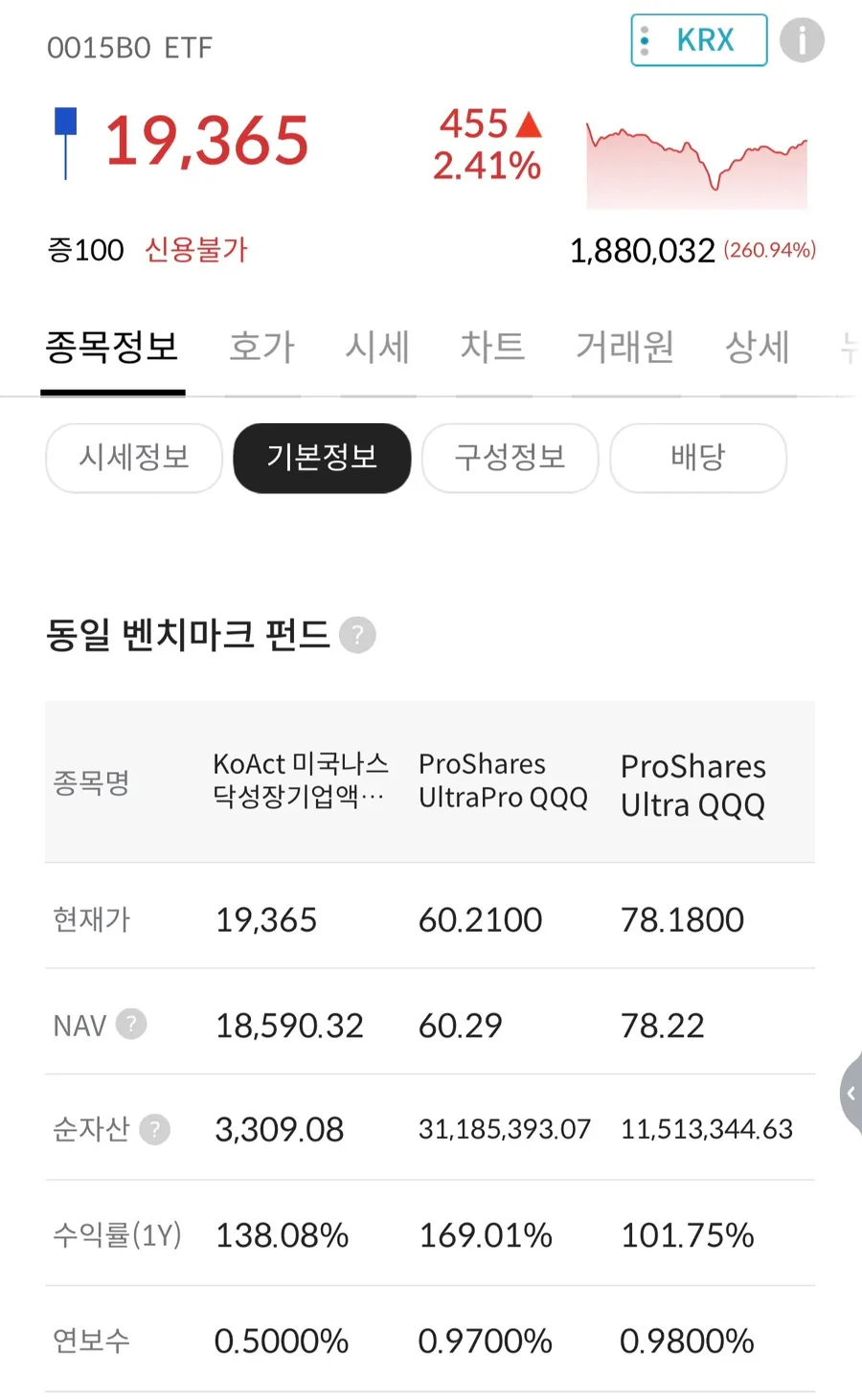Switch to the 호가 tab
Viewport: 862px width, 1400px height.
(262, 347)
